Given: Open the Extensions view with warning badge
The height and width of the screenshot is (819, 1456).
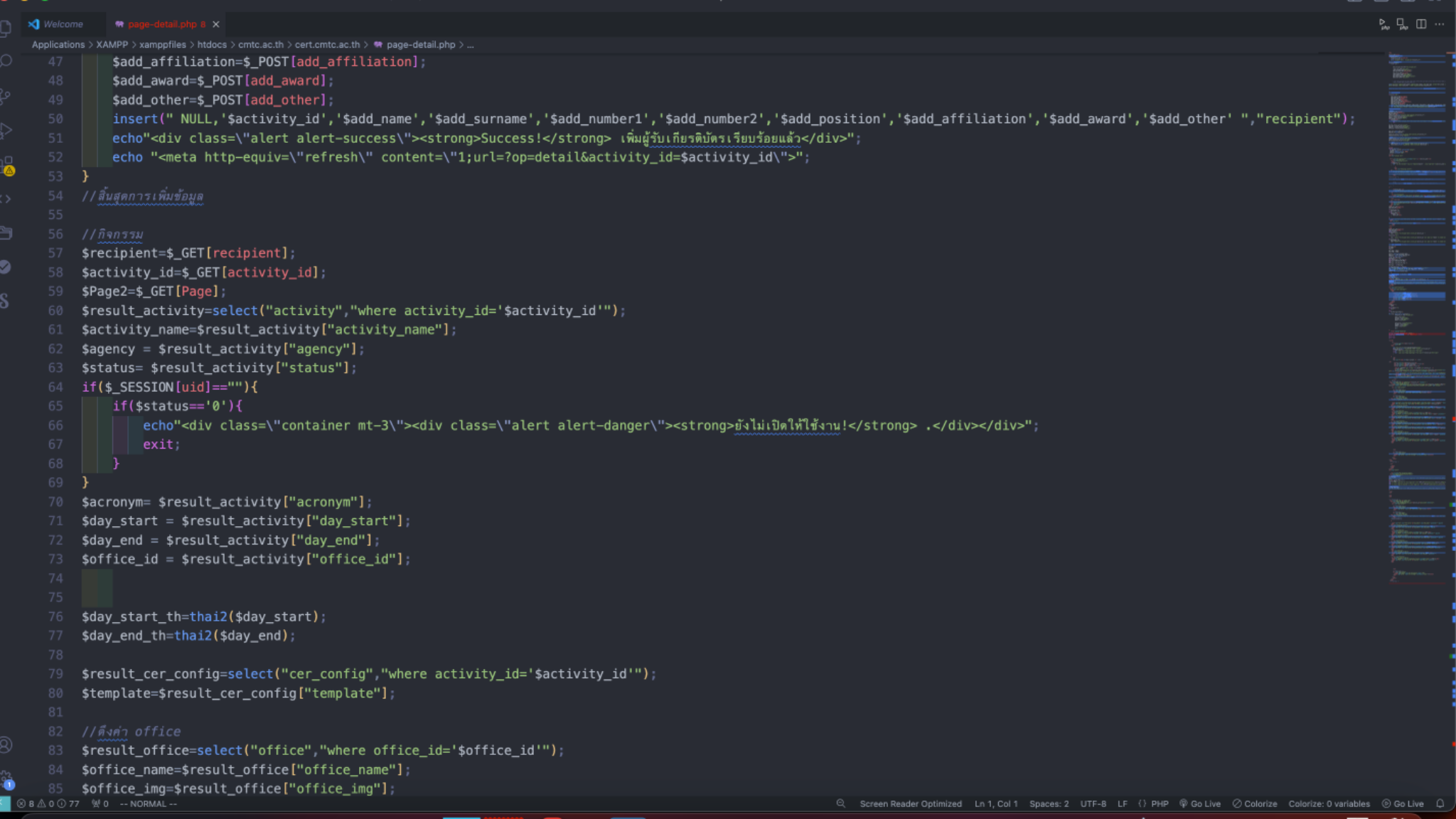Looking at the screenshot, I should point(7,166).
